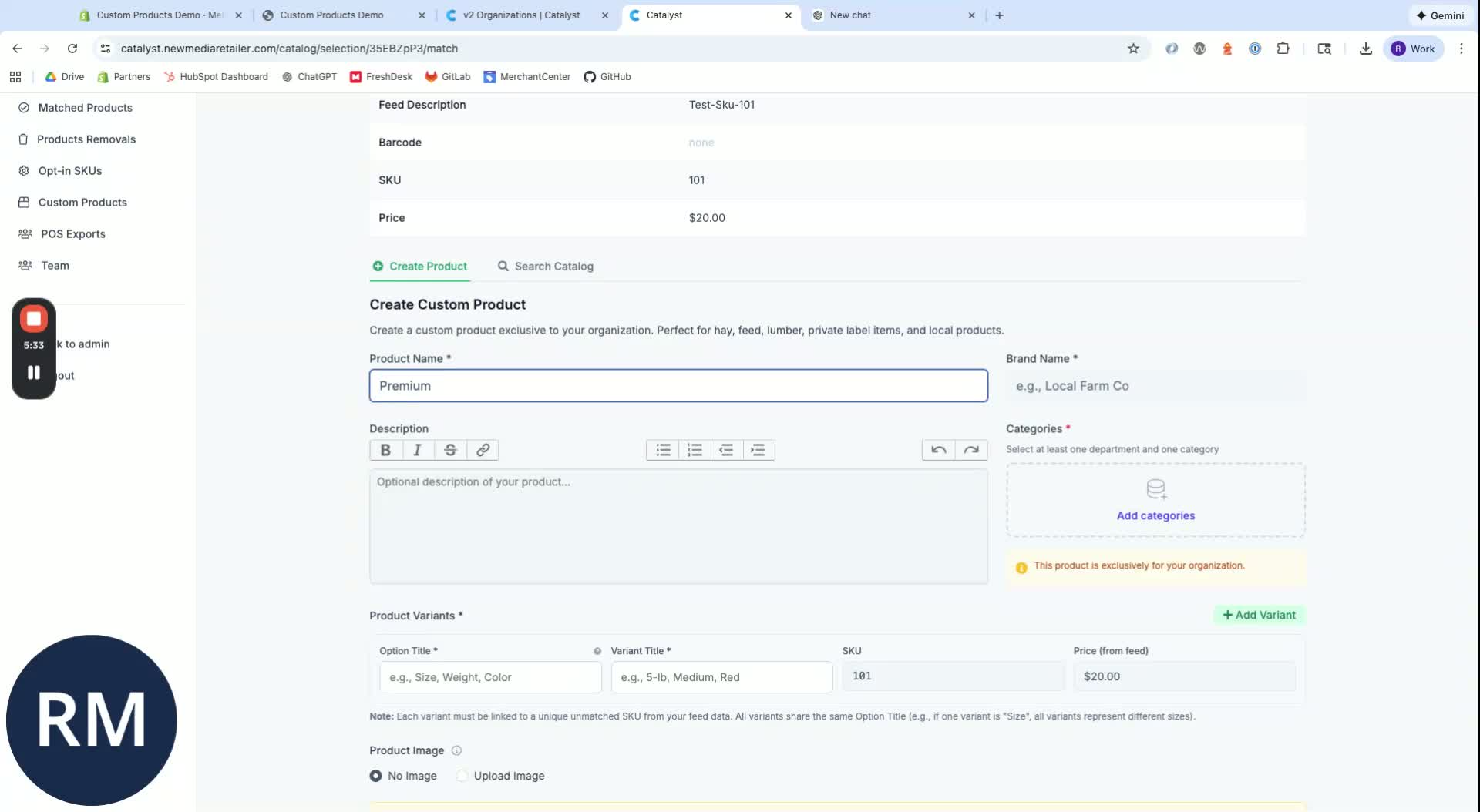The width and height of the screenshot is (1480, 812).
Task: Open the MerchantCenter bookmark
Action: coord(527,77)
